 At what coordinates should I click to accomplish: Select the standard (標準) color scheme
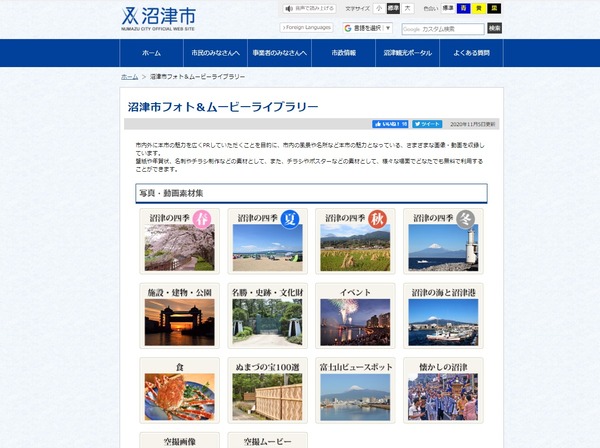(448, 8)
